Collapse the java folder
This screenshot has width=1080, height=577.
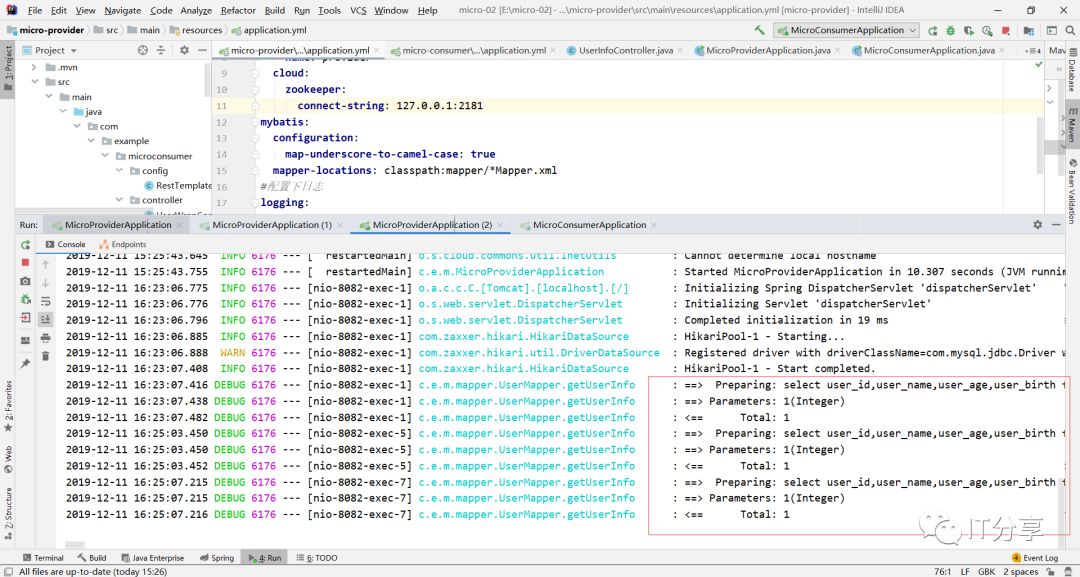[x=63, y=112]
